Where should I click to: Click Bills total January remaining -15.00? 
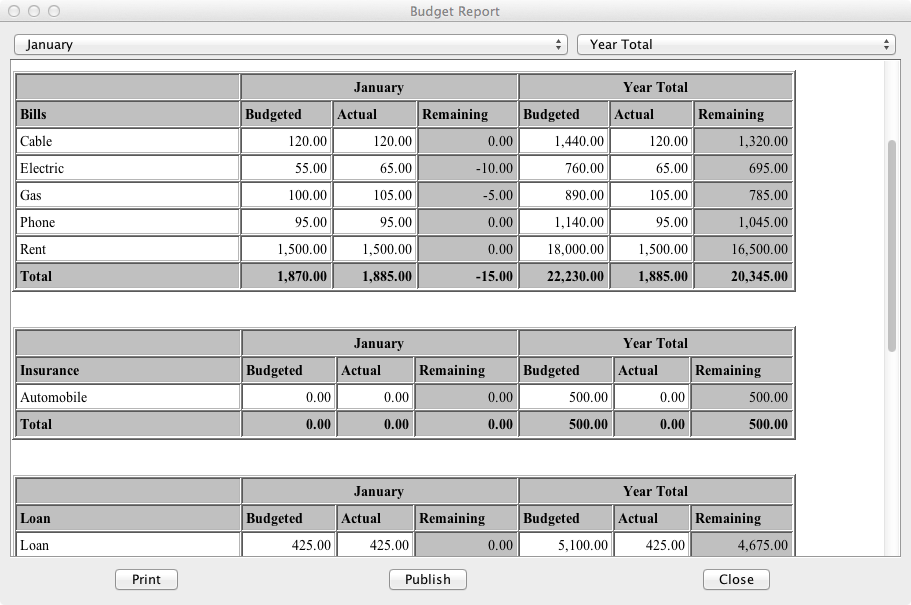click(467, 277)
